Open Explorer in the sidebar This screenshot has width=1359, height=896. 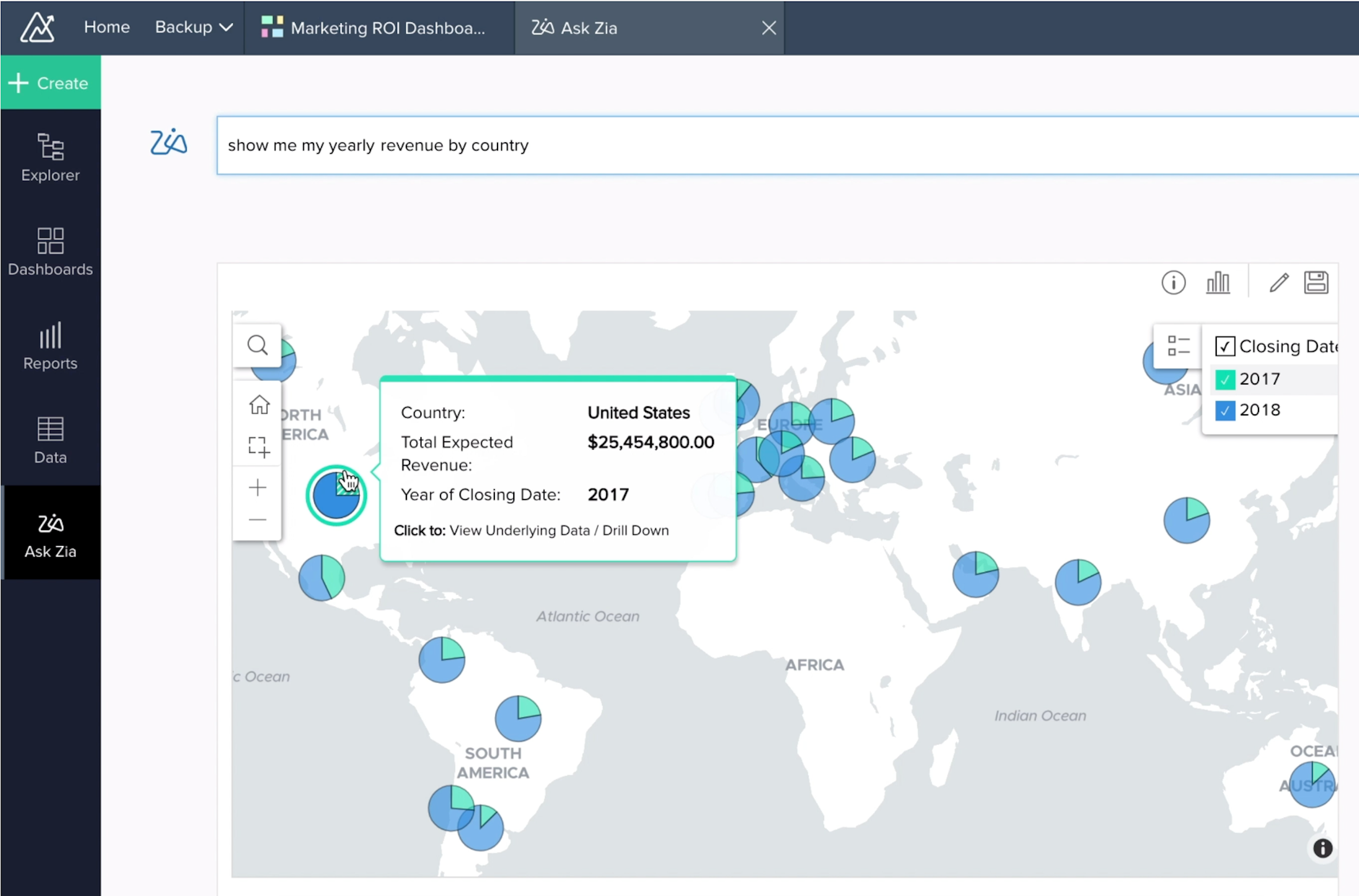(x=51, y=157)
